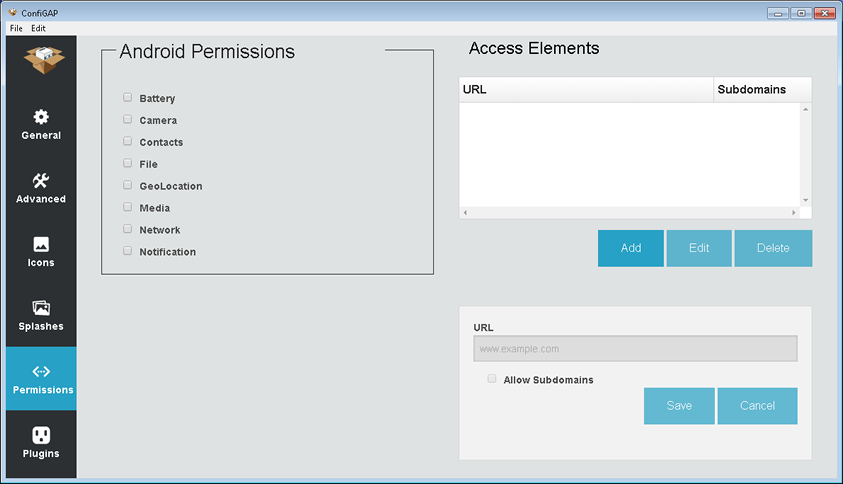The image size is (843, 484).
Task: Enable the Notification permission checkbox
Action: coord(127,251)
